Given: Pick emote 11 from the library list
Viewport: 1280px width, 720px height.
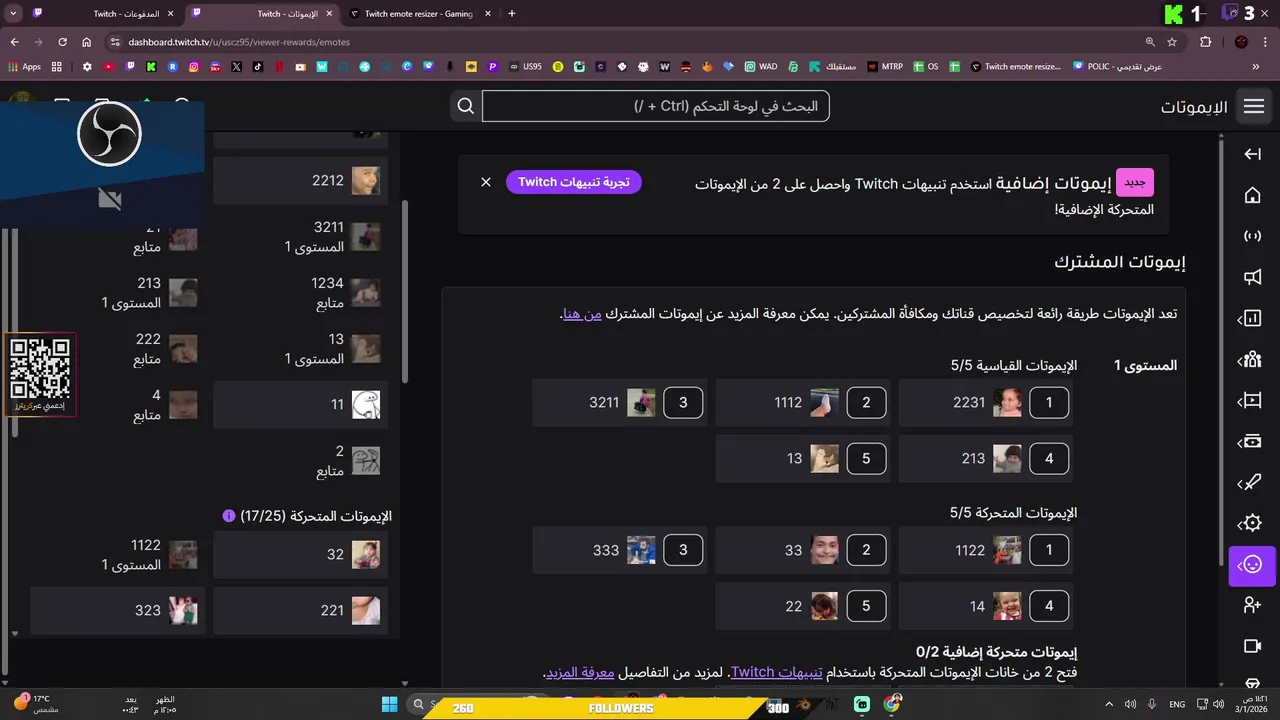Looking at the screenshot, I should 301,405.
